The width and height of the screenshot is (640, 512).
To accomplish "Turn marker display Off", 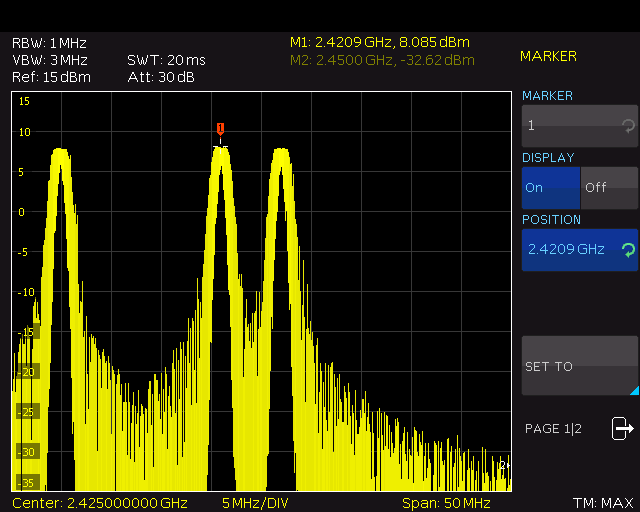I will tap(609, 188).
